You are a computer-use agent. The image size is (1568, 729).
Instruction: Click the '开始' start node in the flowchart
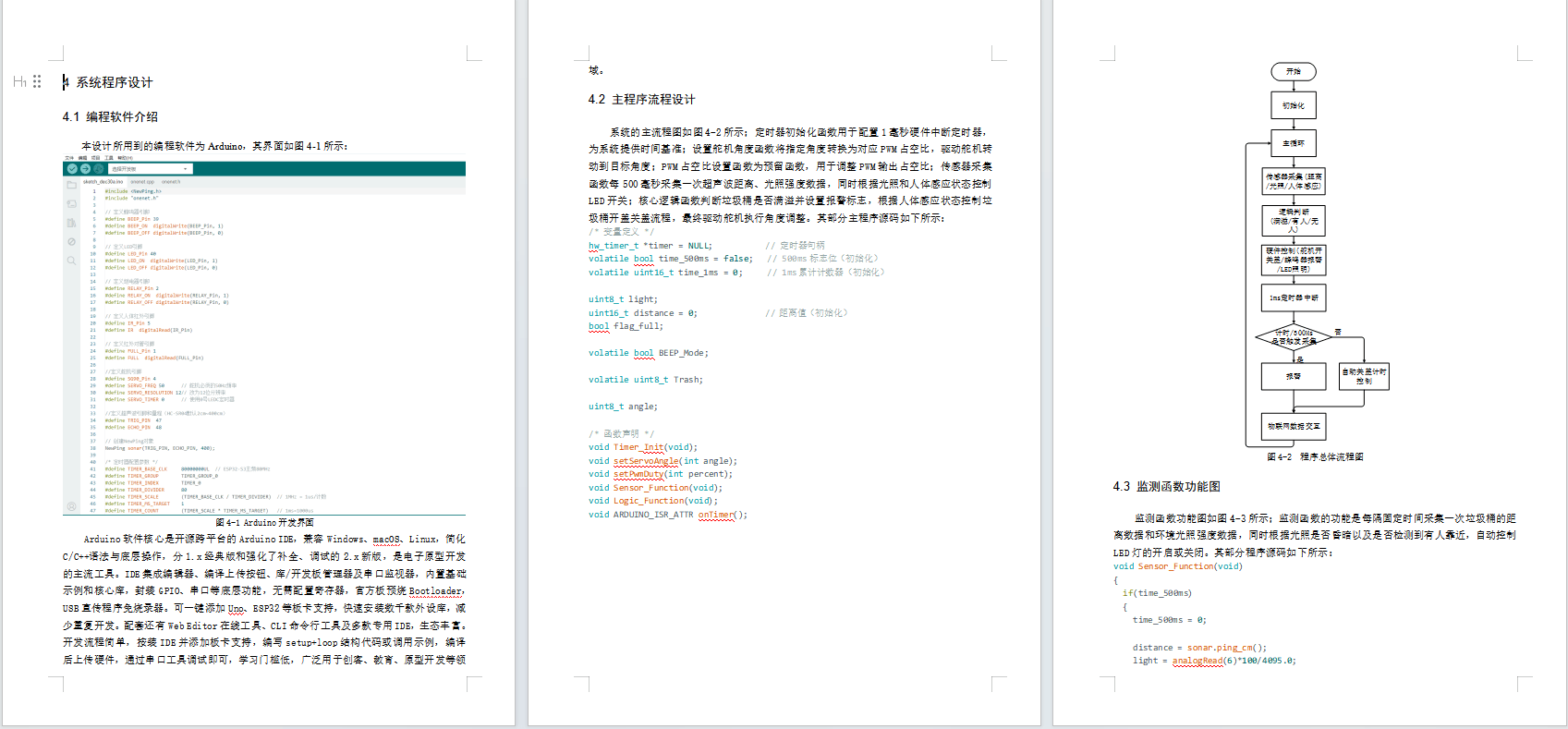tap(1294, 71)
